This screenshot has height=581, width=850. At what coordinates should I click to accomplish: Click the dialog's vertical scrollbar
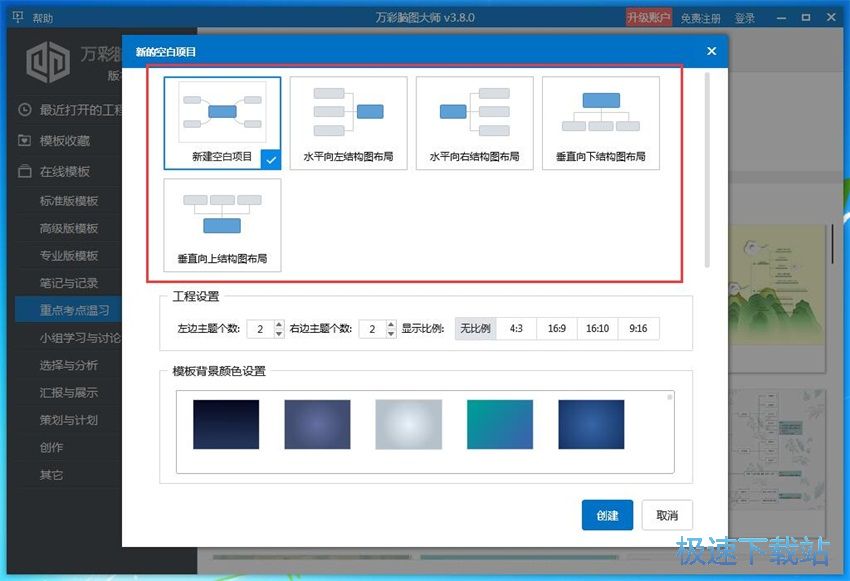point(707,170)
